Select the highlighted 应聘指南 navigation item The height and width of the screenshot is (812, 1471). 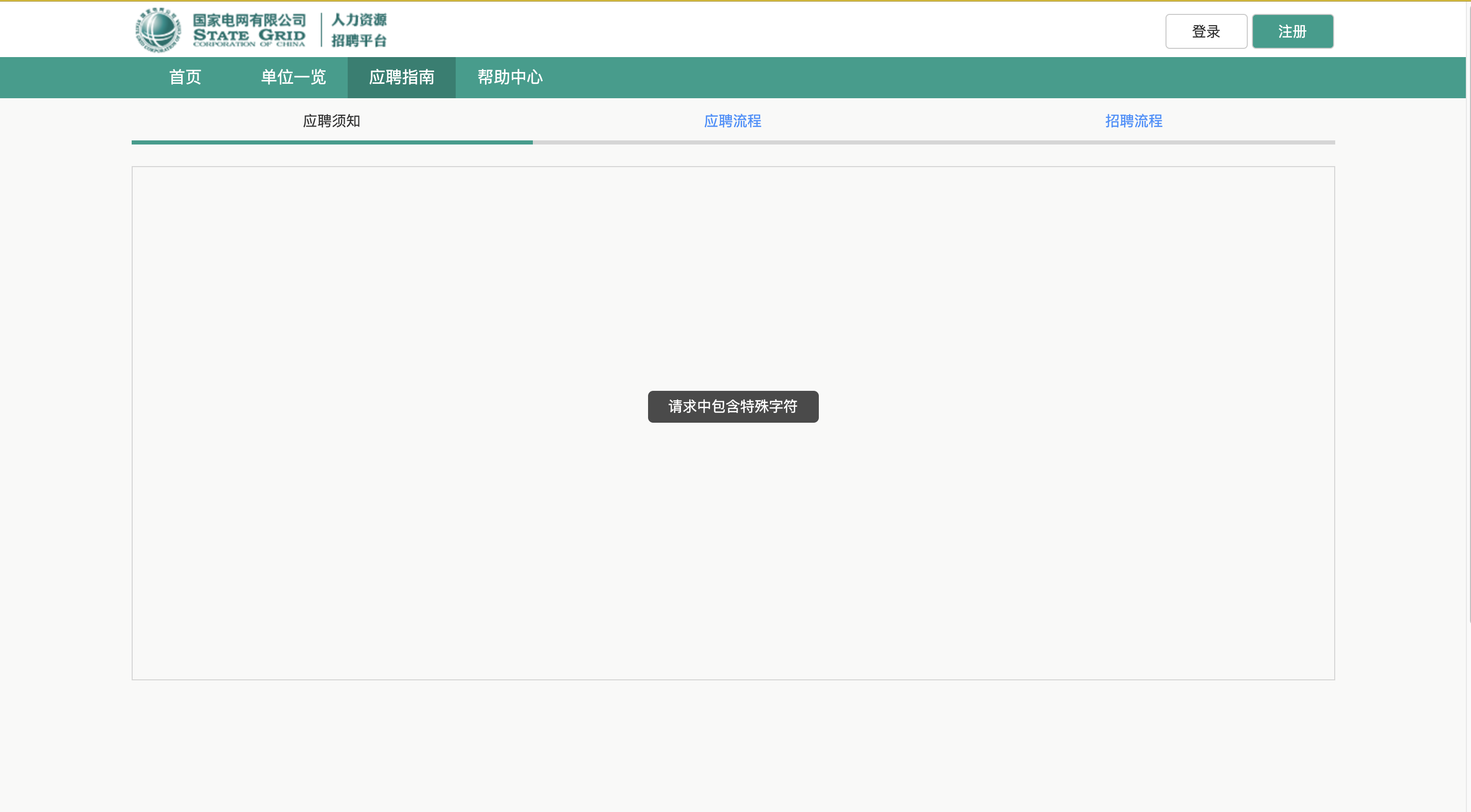click(x=402, y=77)
